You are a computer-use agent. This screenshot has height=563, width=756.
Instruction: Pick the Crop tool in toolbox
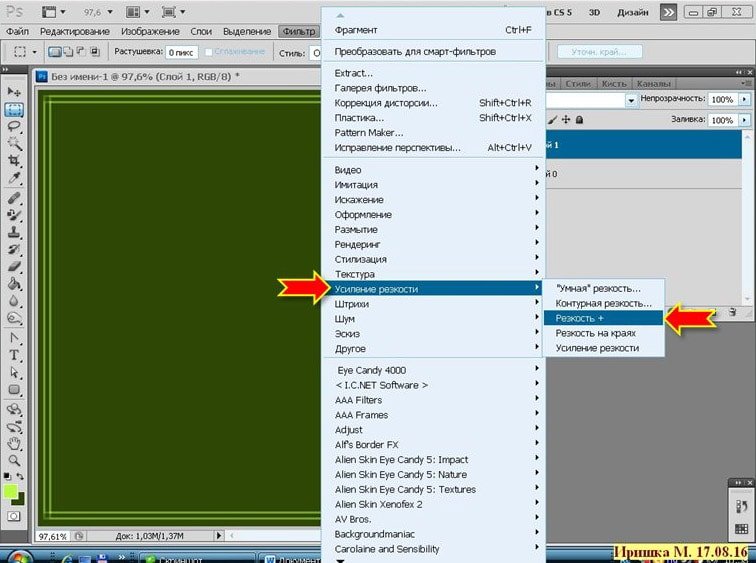coord(15,162)
